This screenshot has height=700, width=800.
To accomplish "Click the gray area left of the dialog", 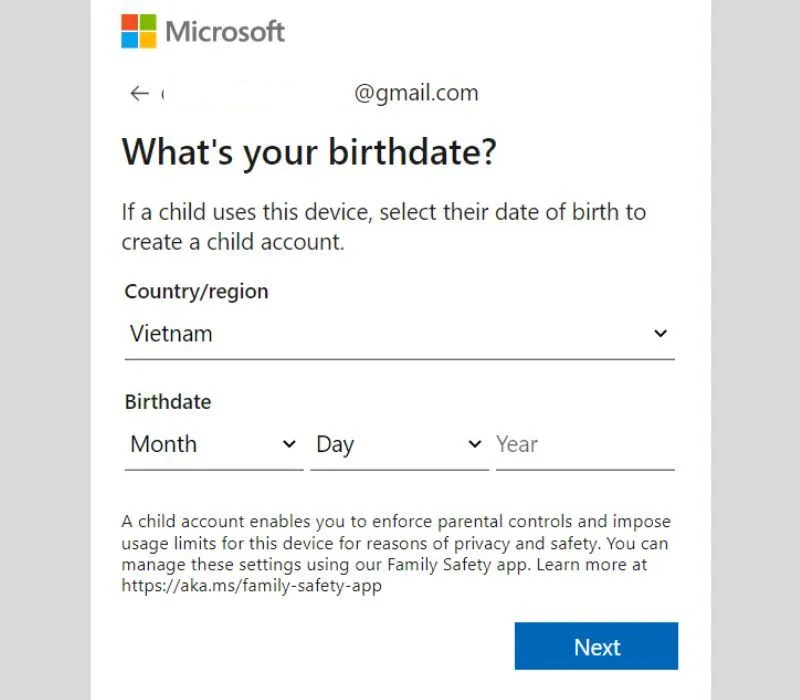I will tap(45, 350).
